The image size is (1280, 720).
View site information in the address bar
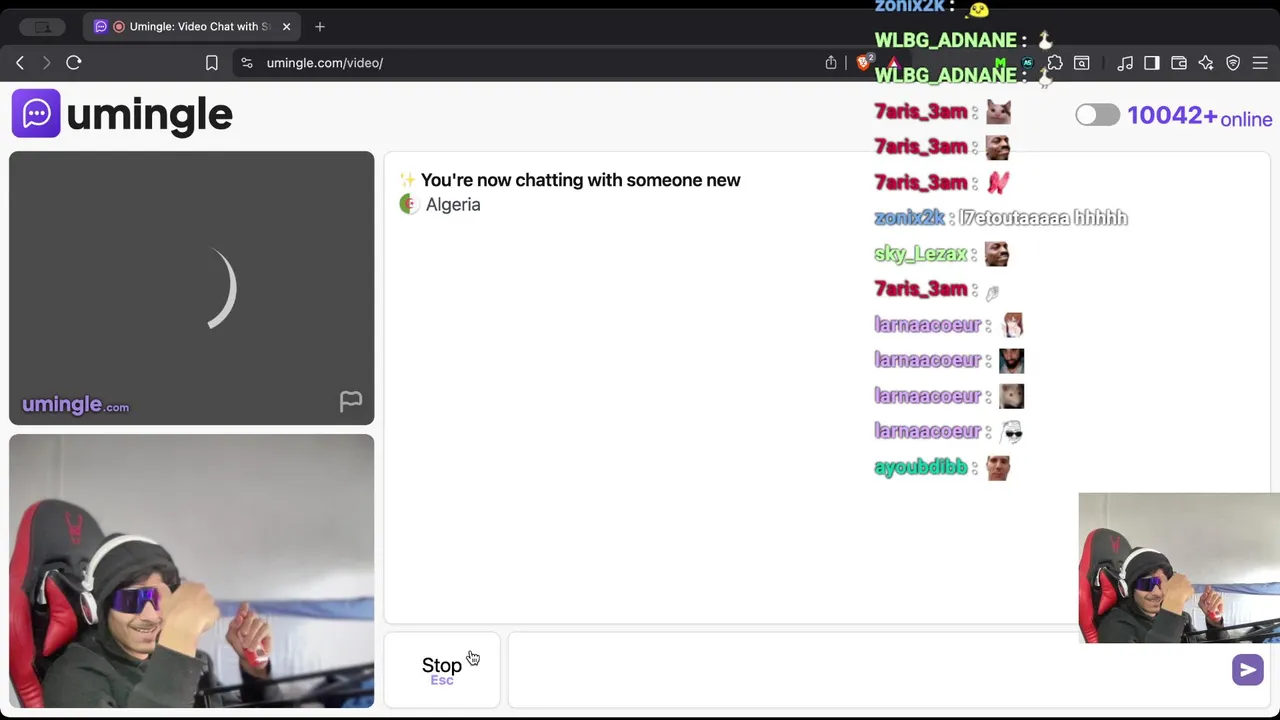[247, 63]
